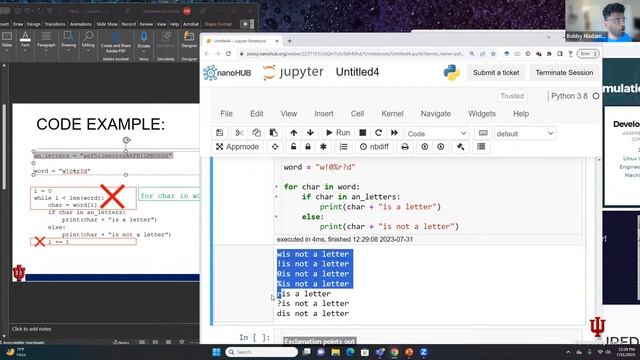This screenshot has width=640, height=360.
Task: Open the File menu in Jupyter
Action: tap(227, 114)
